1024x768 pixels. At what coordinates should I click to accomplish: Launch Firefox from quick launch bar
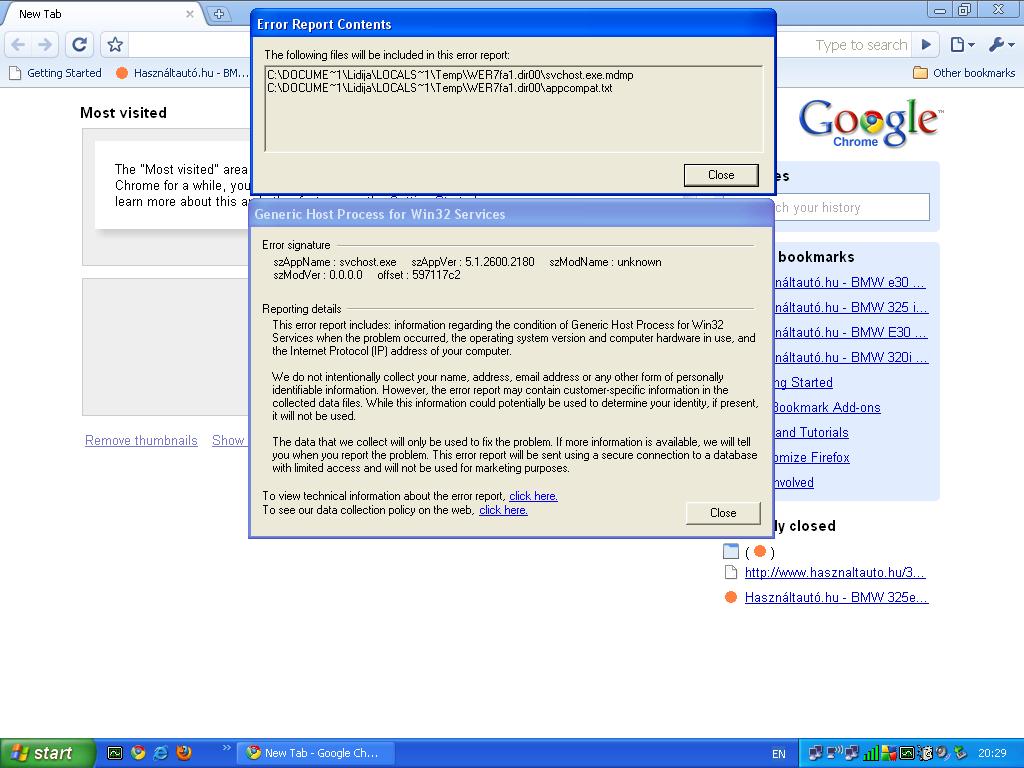click(184, 753)
